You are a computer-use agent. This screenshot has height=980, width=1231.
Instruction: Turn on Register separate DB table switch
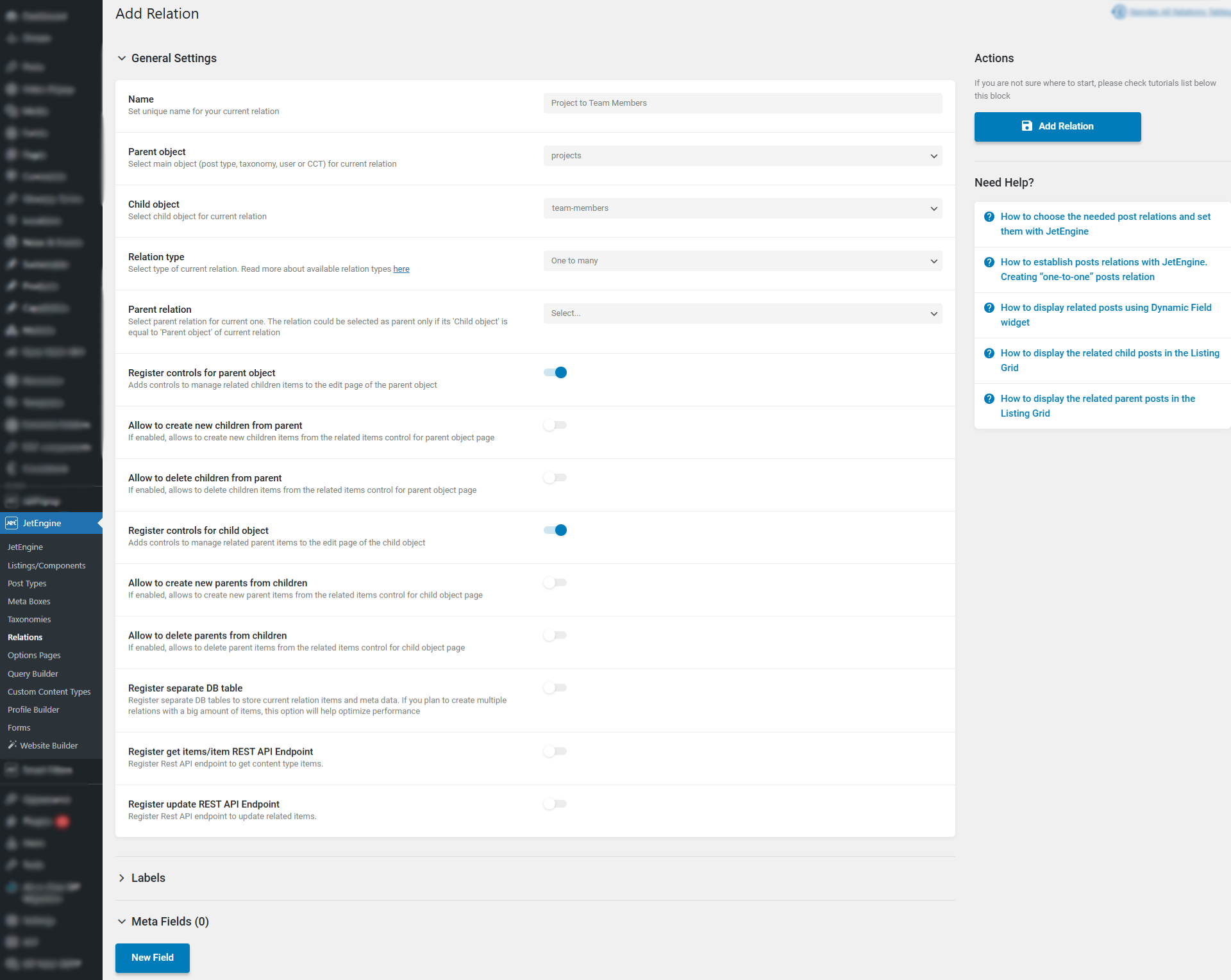[555, 688]
